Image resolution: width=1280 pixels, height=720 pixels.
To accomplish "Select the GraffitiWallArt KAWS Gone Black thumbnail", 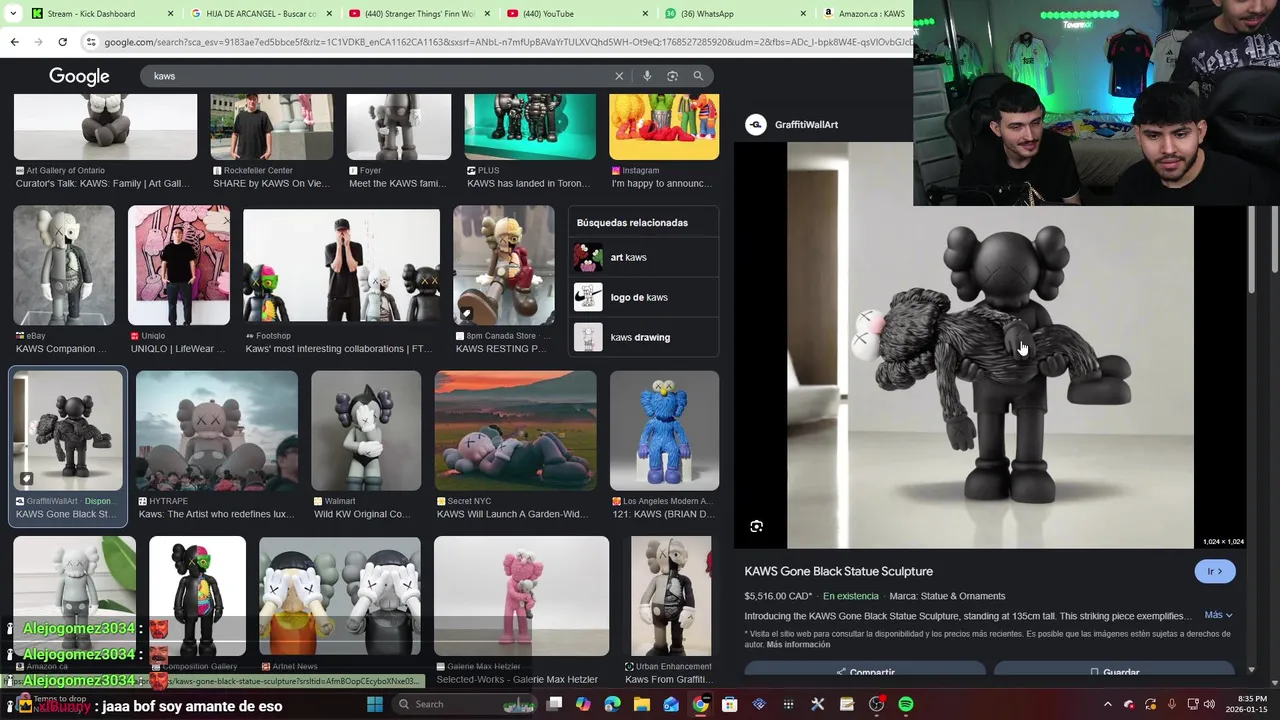I will [67, 431].
